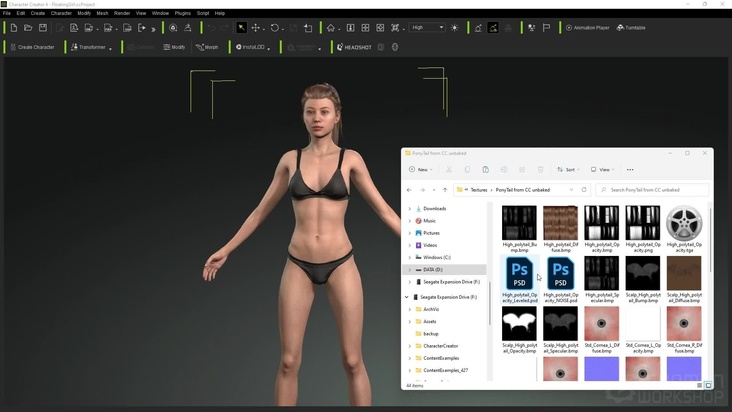The image size is (732, 412).
Task: Toggle the Turntable view
Action: click(x=631, y=28)
